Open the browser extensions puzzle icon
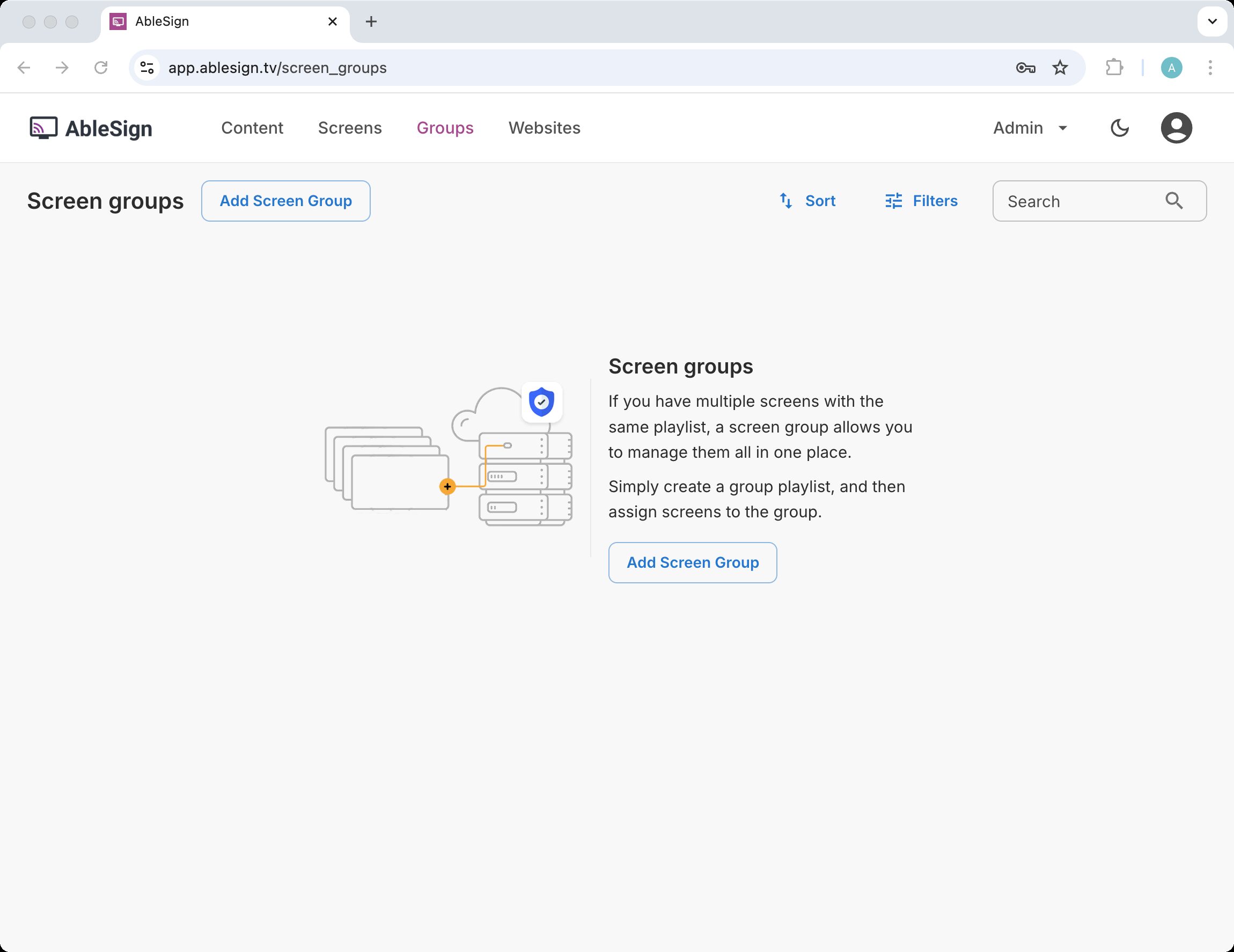 (1115, 67)
